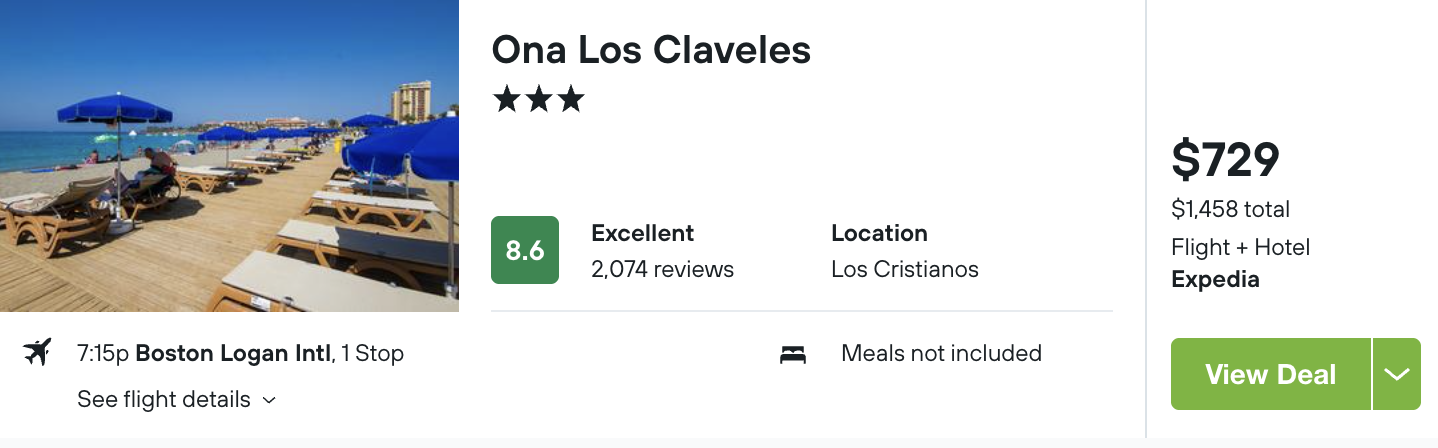Click the Excellent rating label
The width and height of the screenshot is (1438, 448).
[x=643, y=233]
